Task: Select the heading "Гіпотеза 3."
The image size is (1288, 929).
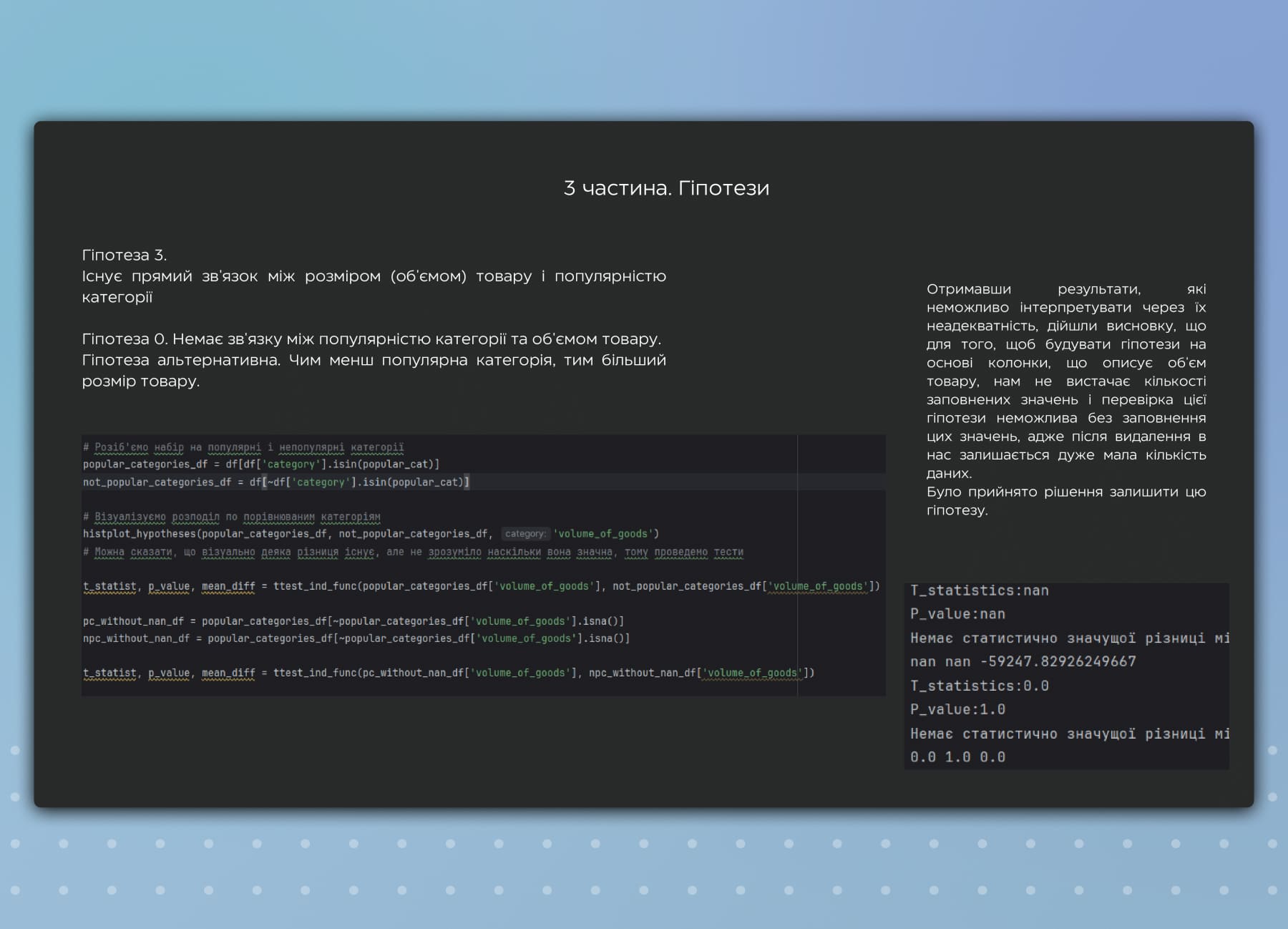Action: (x=125, y=255)
